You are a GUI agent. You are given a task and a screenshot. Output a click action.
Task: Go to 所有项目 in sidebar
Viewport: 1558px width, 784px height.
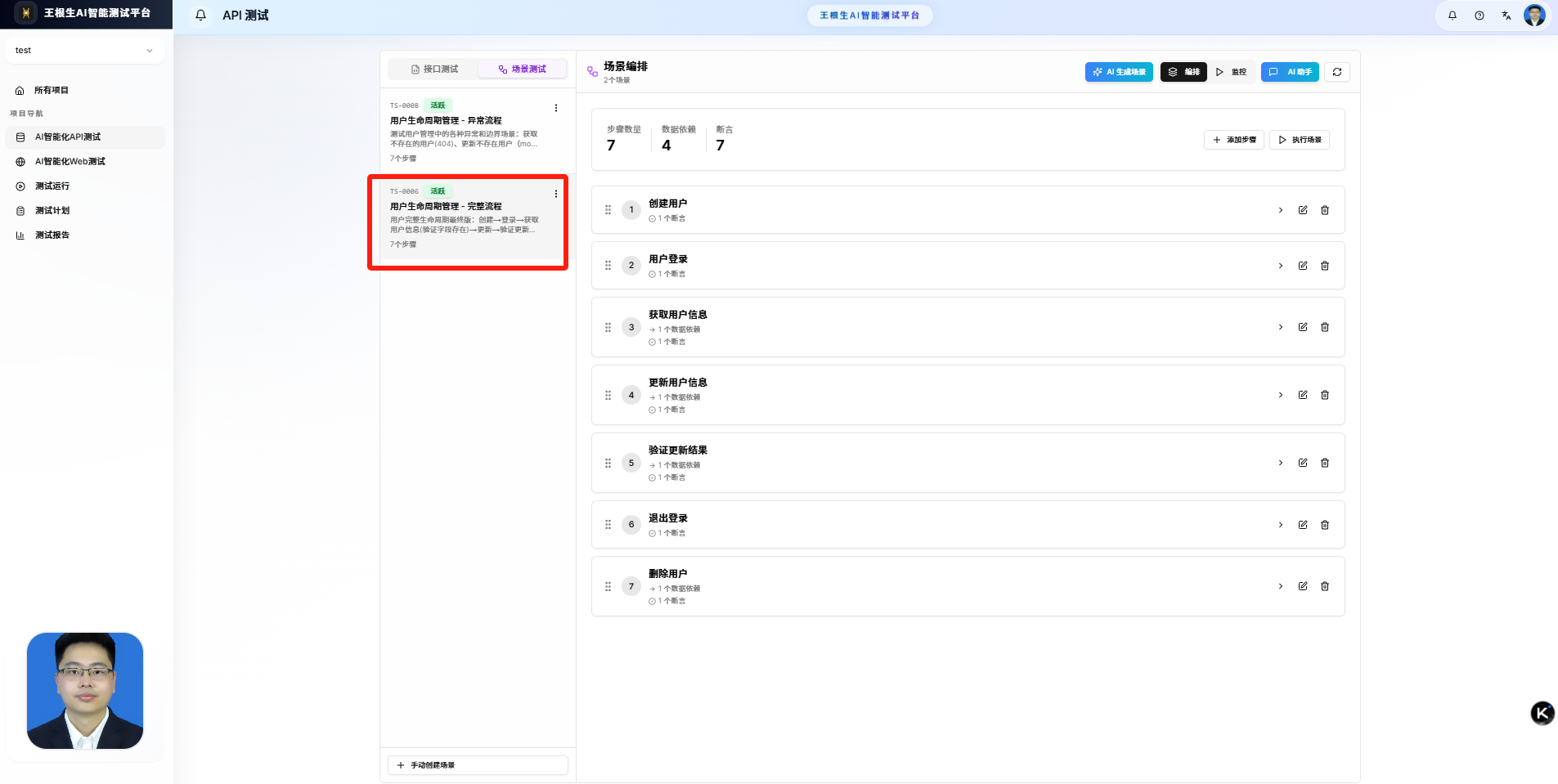tap(84, 90)
